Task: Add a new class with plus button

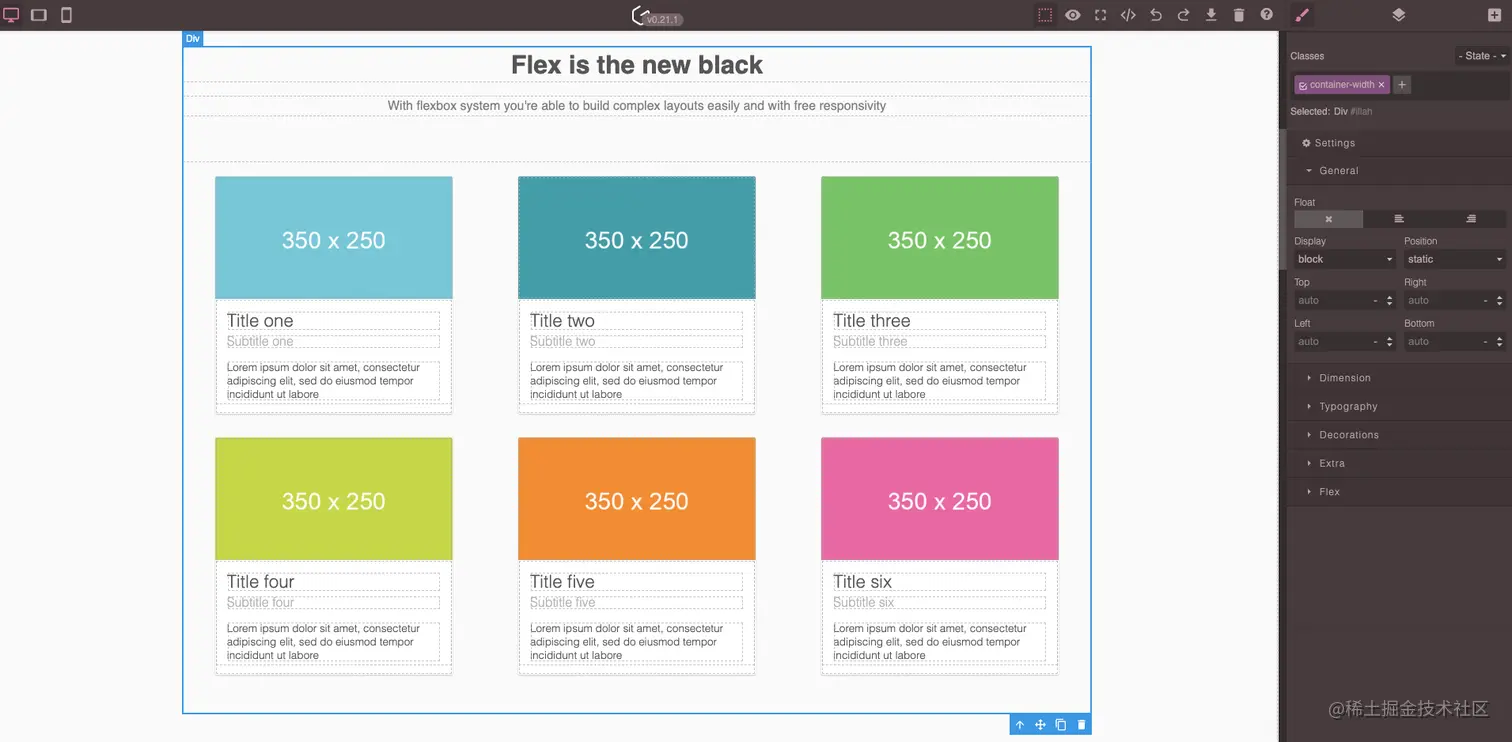Action: [1402, 85]
